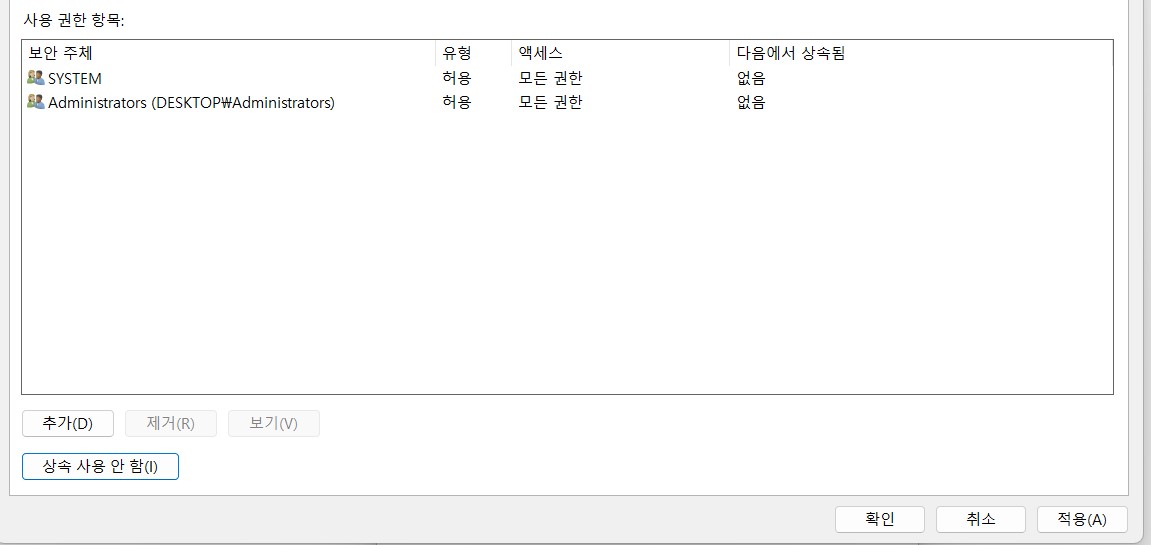Select the SYSTEM permission entry
The height and width of the screenshot is (545, 1151).
[567, 78]
